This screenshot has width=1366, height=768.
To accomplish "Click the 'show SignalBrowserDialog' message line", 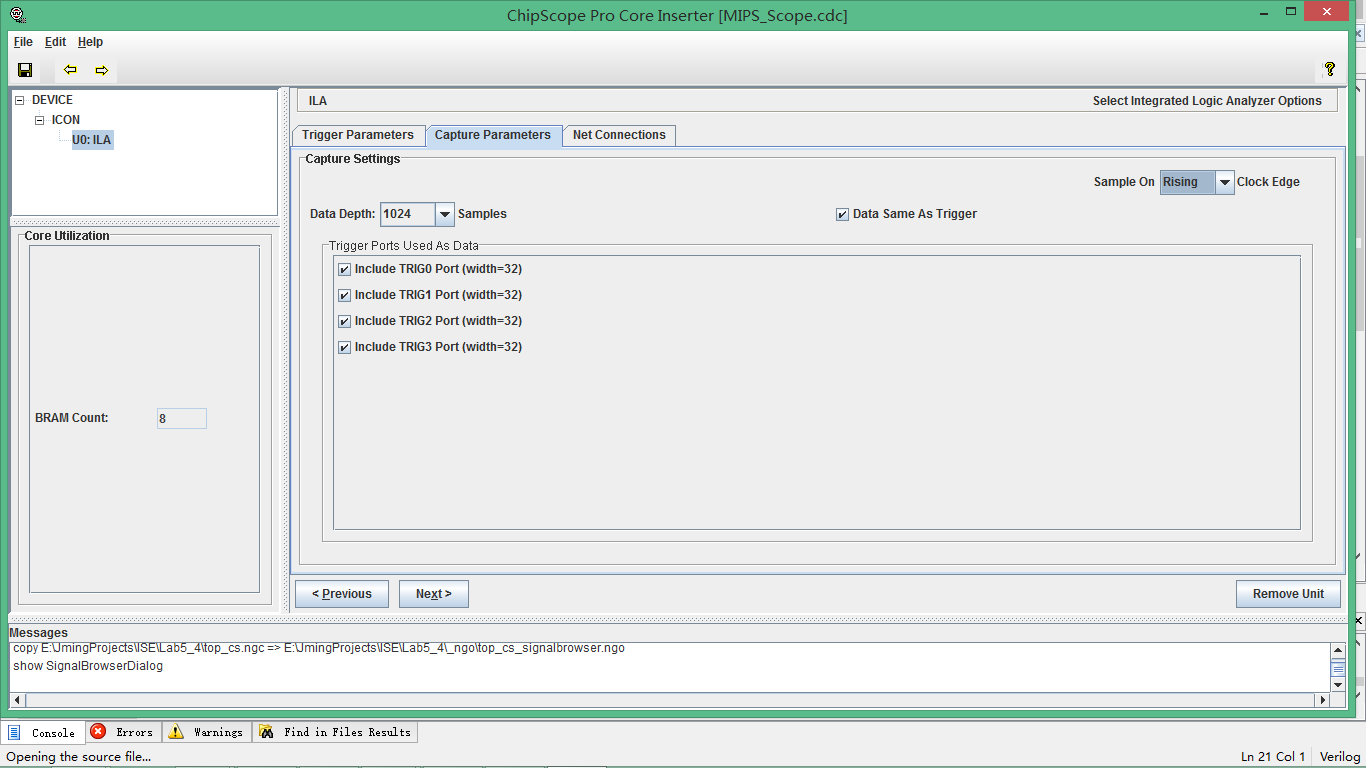I will (x=88, y=666).
